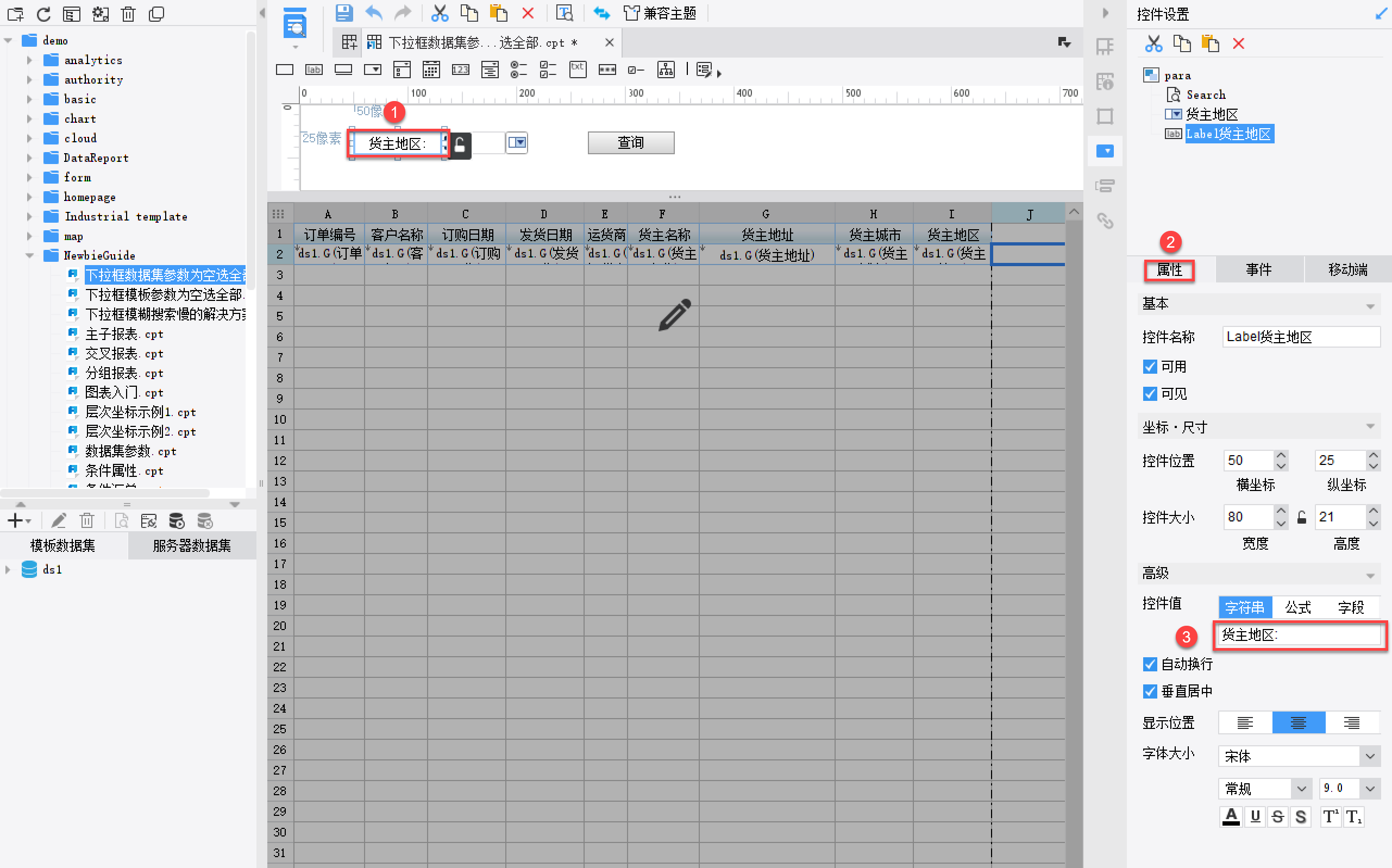This screenshot has width=1392, height=868.
Task: Expand the ds1 dataset node
Action: [8, 569]
